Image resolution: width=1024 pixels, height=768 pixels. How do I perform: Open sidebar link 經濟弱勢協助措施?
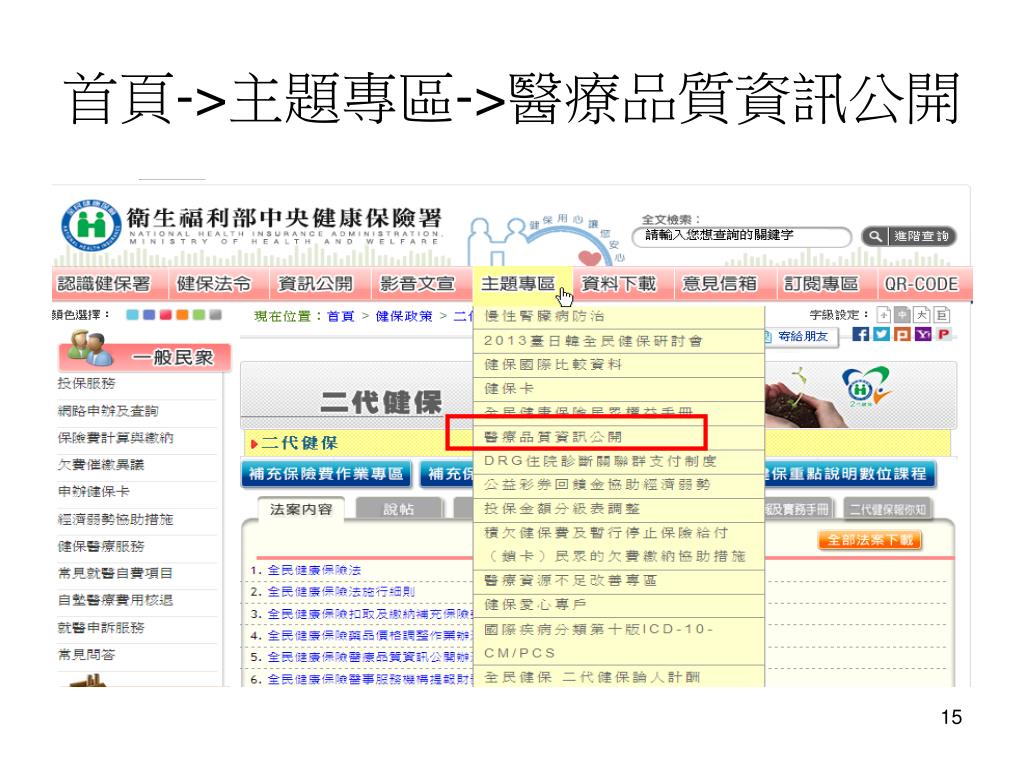(115, 519)
